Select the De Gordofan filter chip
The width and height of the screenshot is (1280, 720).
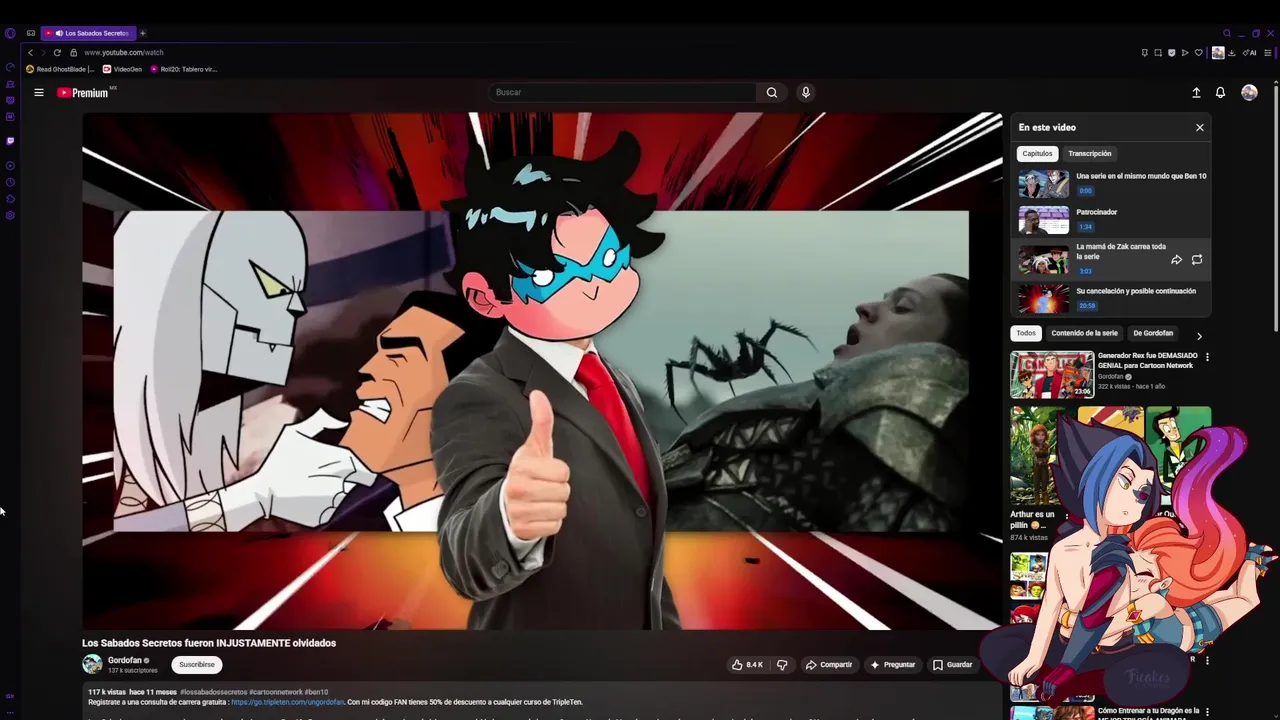1153,333
